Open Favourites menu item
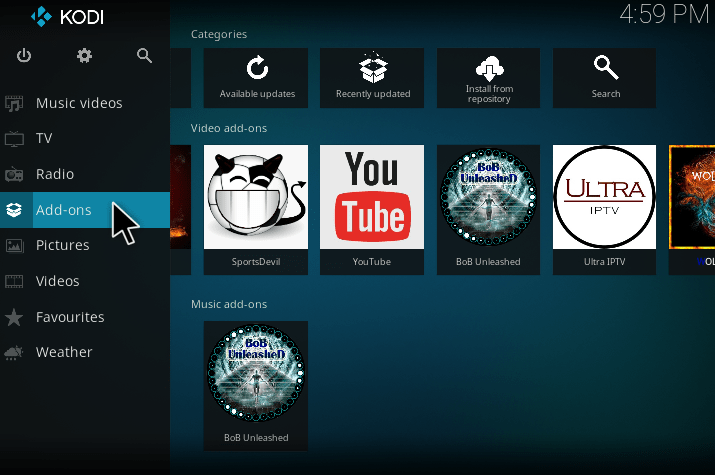The height and width of the screenshot is (475, 715). (85, 317)
